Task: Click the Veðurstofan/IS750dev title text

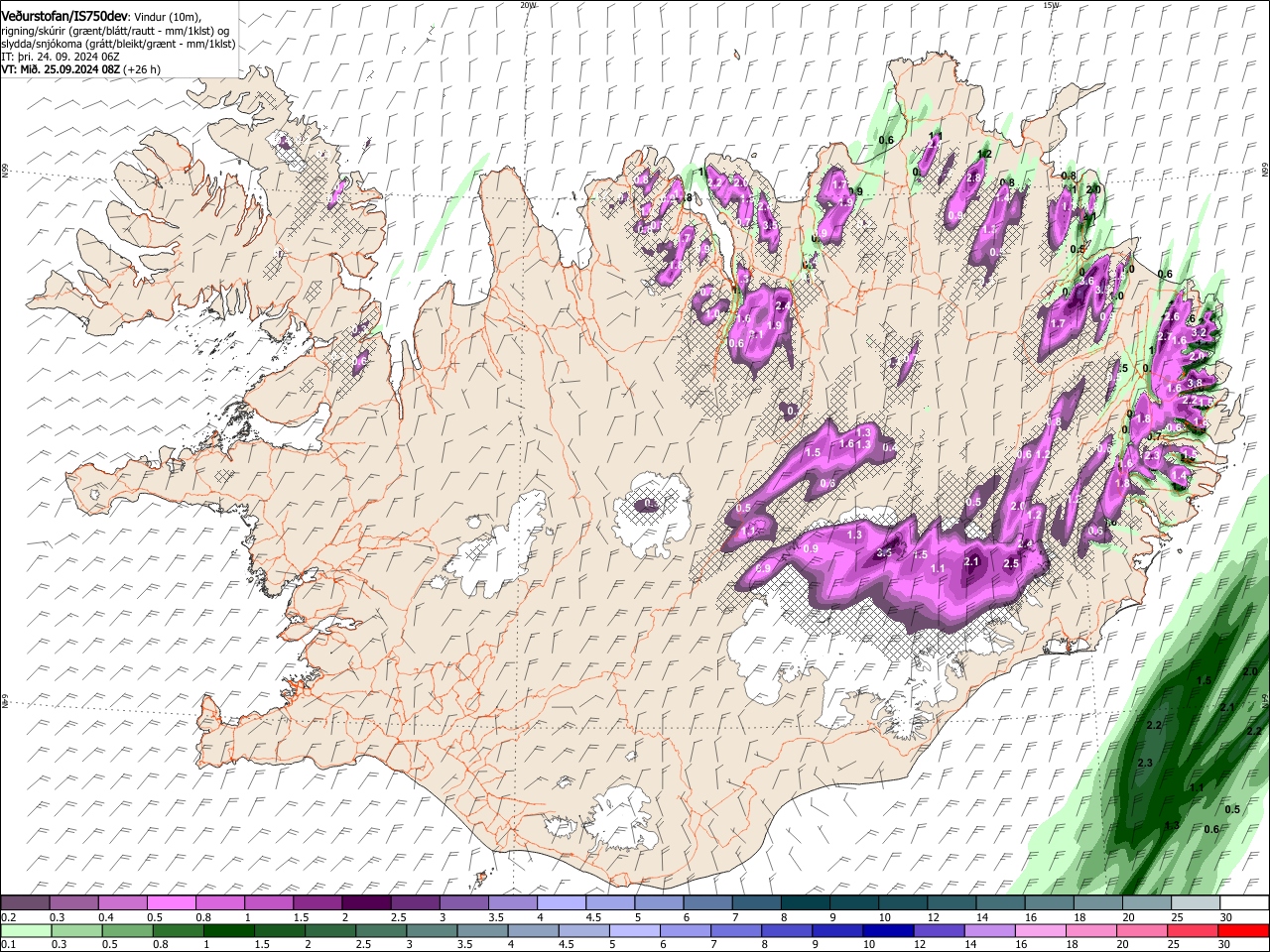Action: 64,16
